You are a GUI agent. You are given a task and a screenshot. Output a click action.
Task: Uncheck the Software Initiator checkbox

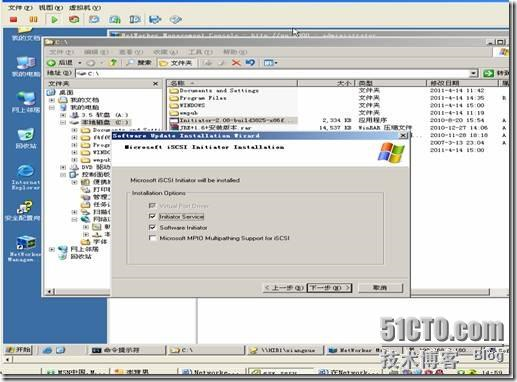(152, 228)
